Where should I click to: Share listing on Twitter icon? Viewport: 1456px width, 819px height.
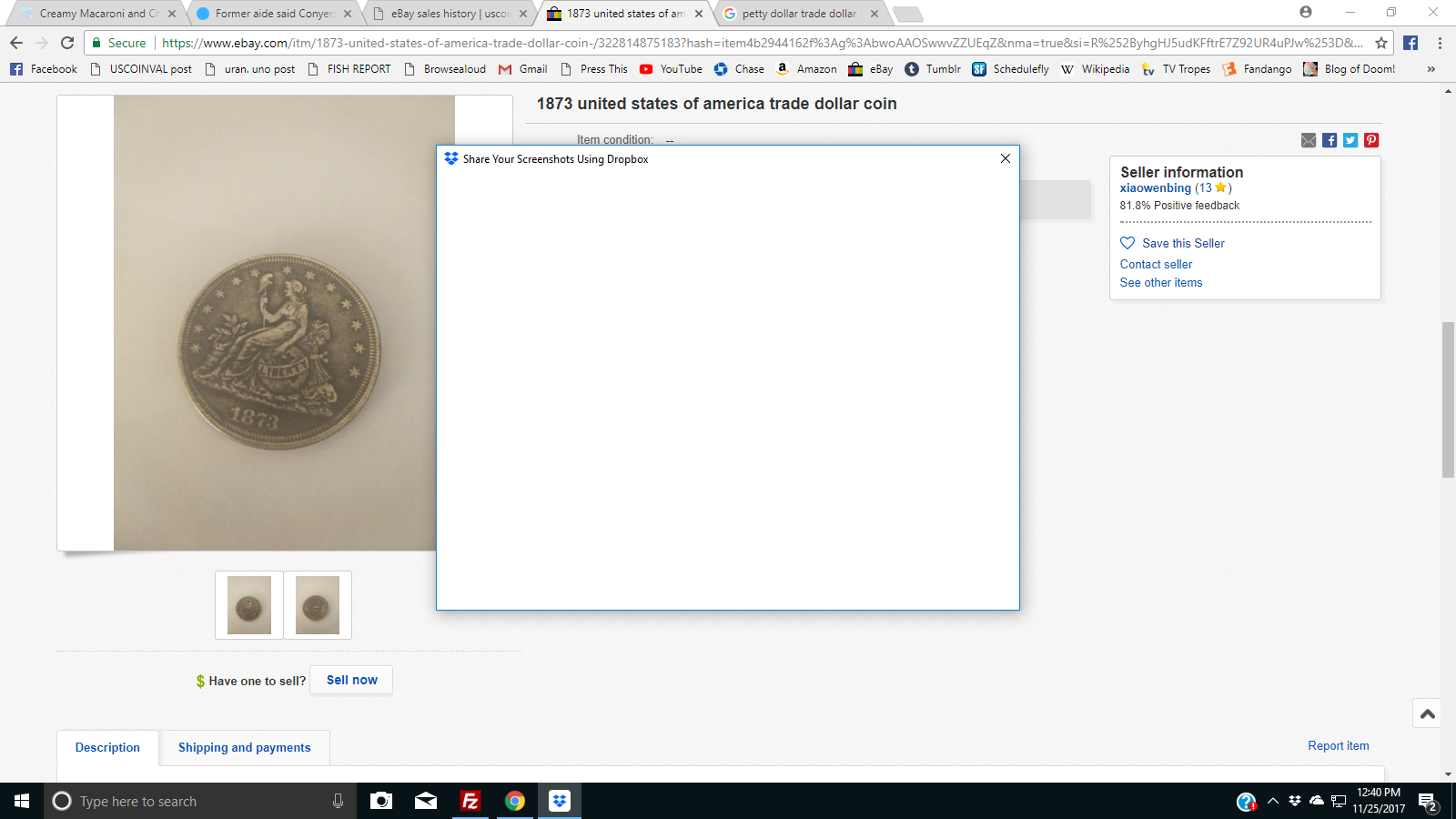(1350, 140)
